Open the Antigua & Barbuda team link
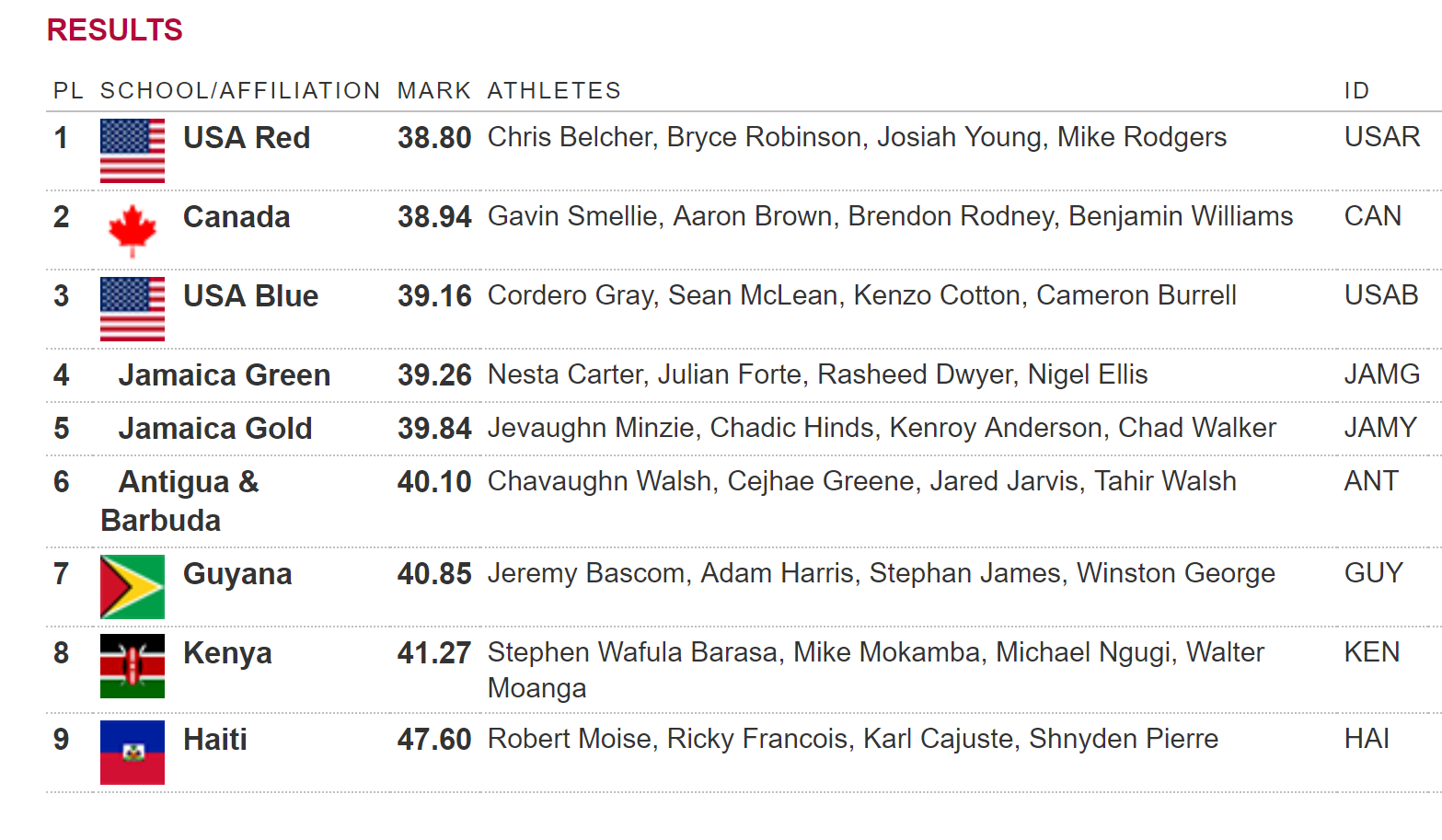 point(180,501)
